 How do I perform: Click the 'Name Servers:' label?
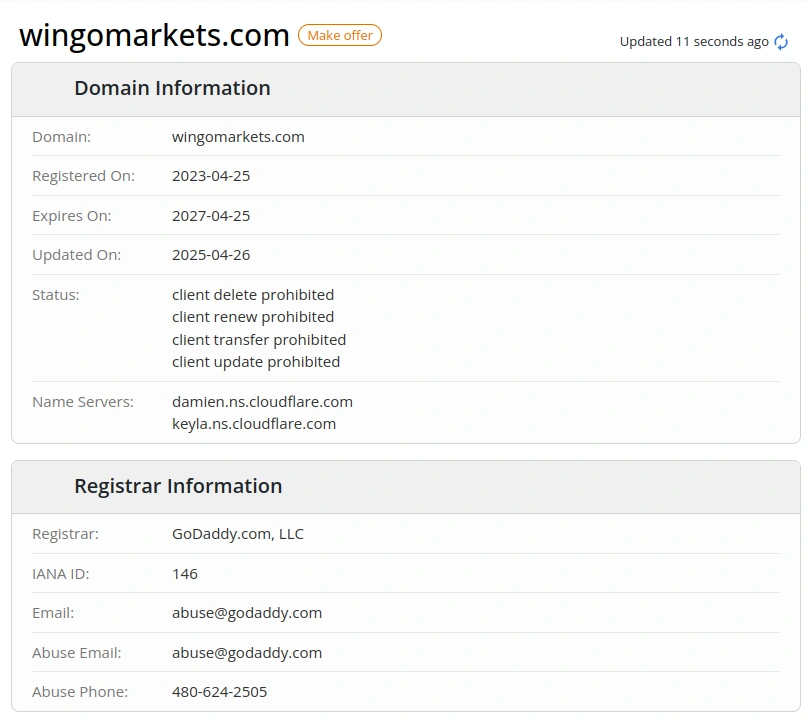click(x=82, y=401)
